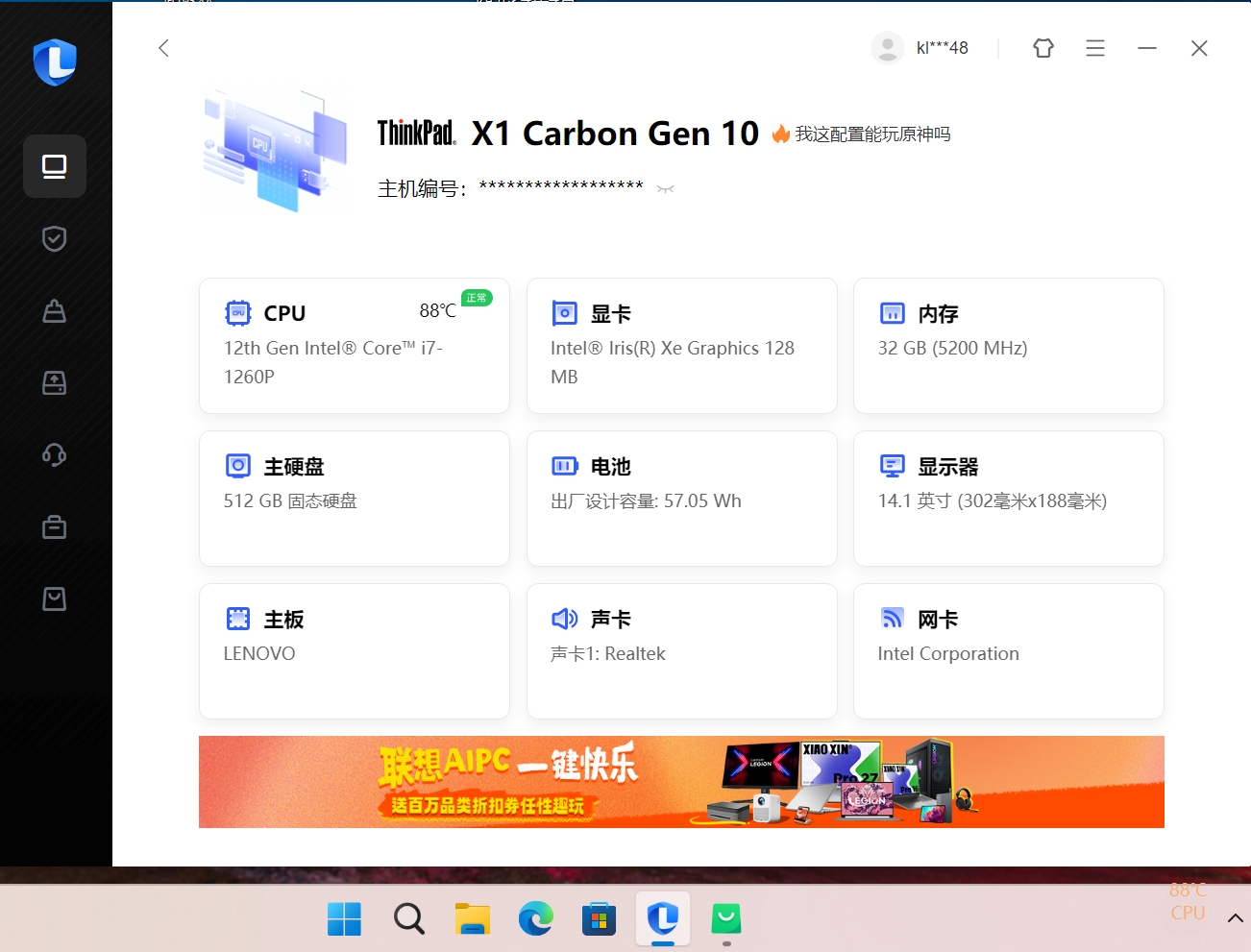Screen dimensions: 1251x952
Task: Click the 主硬盘 disk icon
Action: click(x=238, y=466)
